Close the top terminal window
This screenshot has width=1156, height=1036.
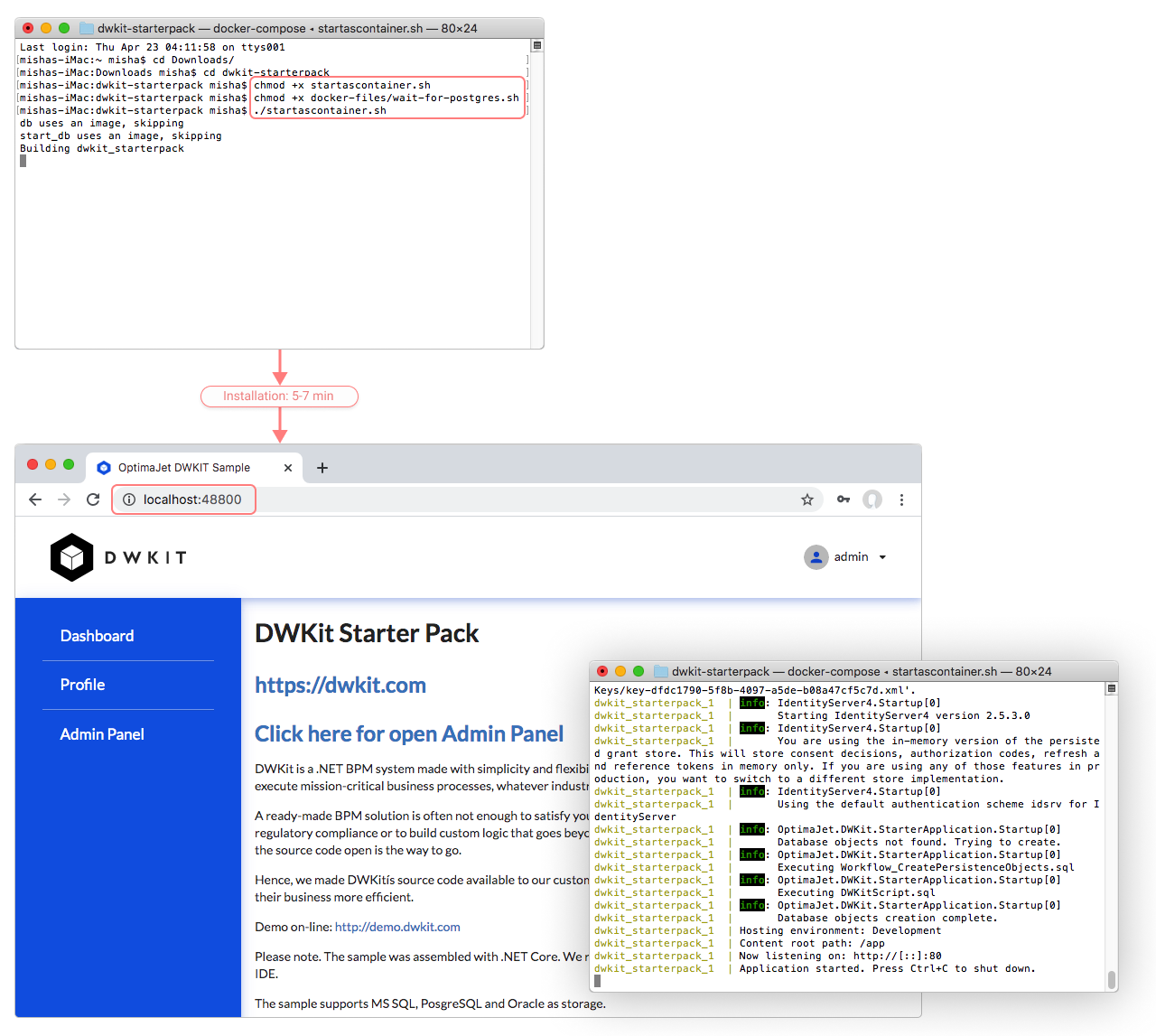[x=28, y=28]
